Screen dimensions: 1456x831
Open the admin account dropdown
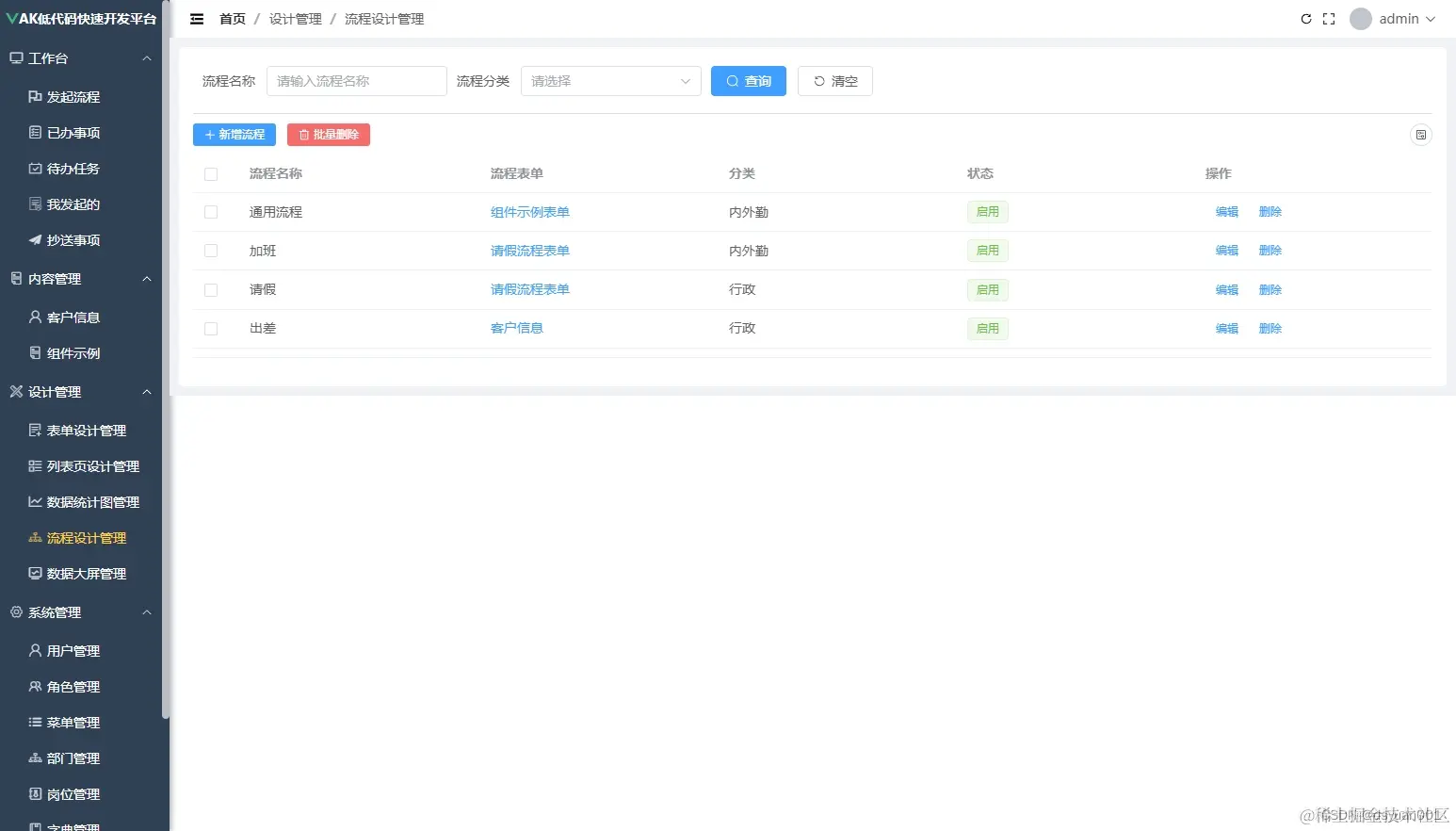point(1392,18)
